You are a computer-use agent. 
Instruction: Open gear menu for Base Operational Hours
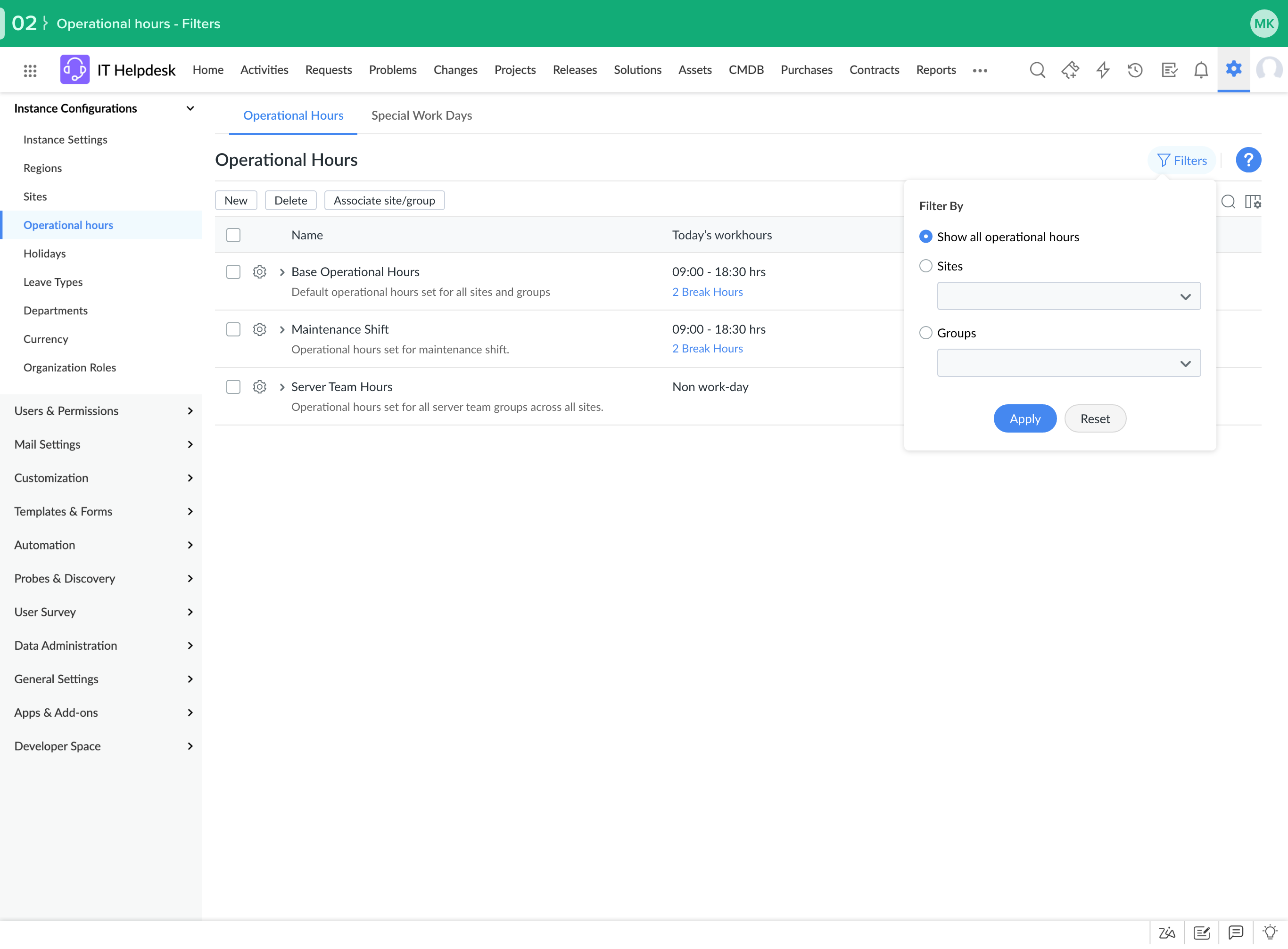tap(259, 272)
